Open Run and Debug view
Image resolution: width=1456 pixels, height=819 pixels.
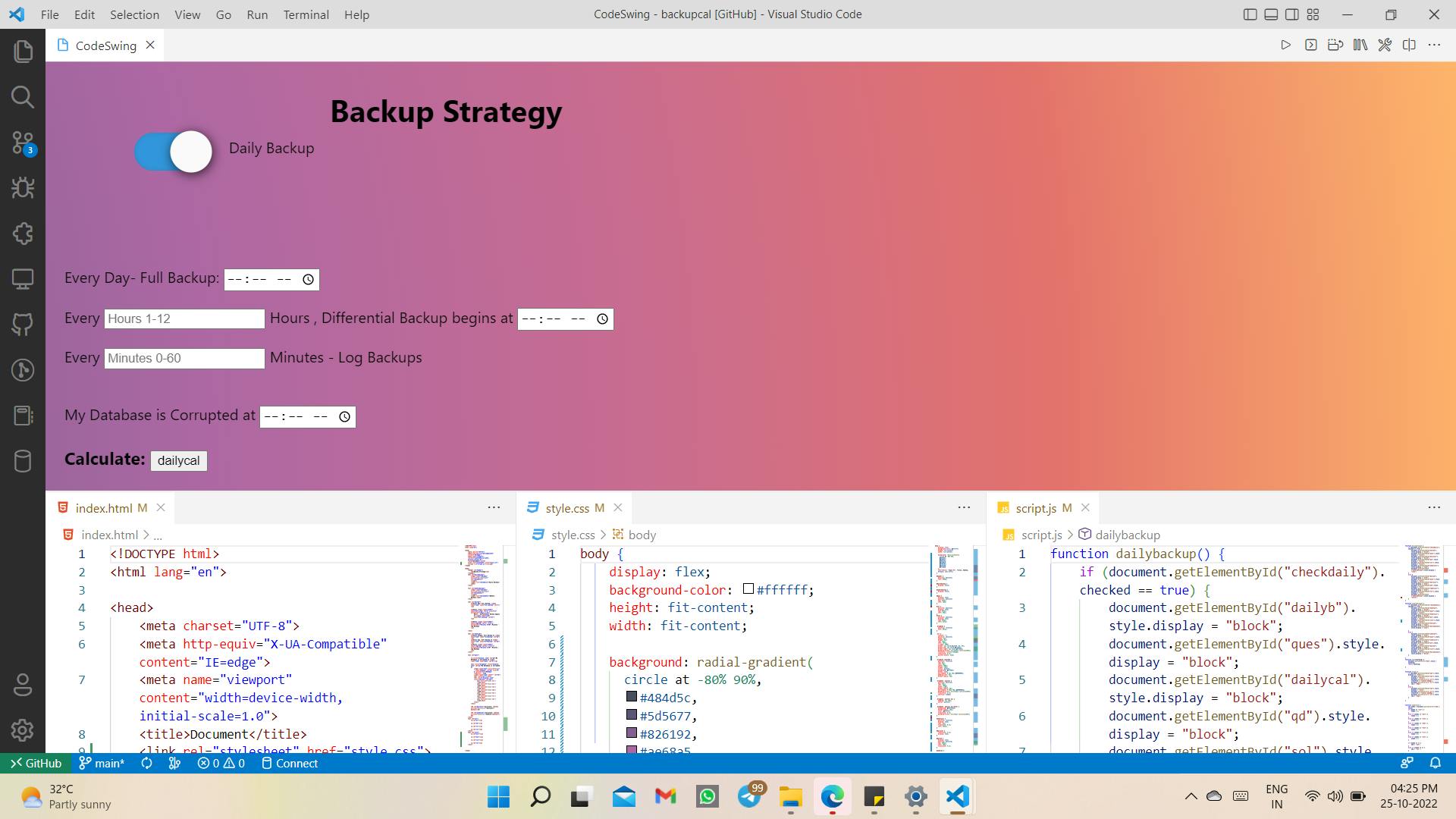pyautogui.click(x=23, y=188)
